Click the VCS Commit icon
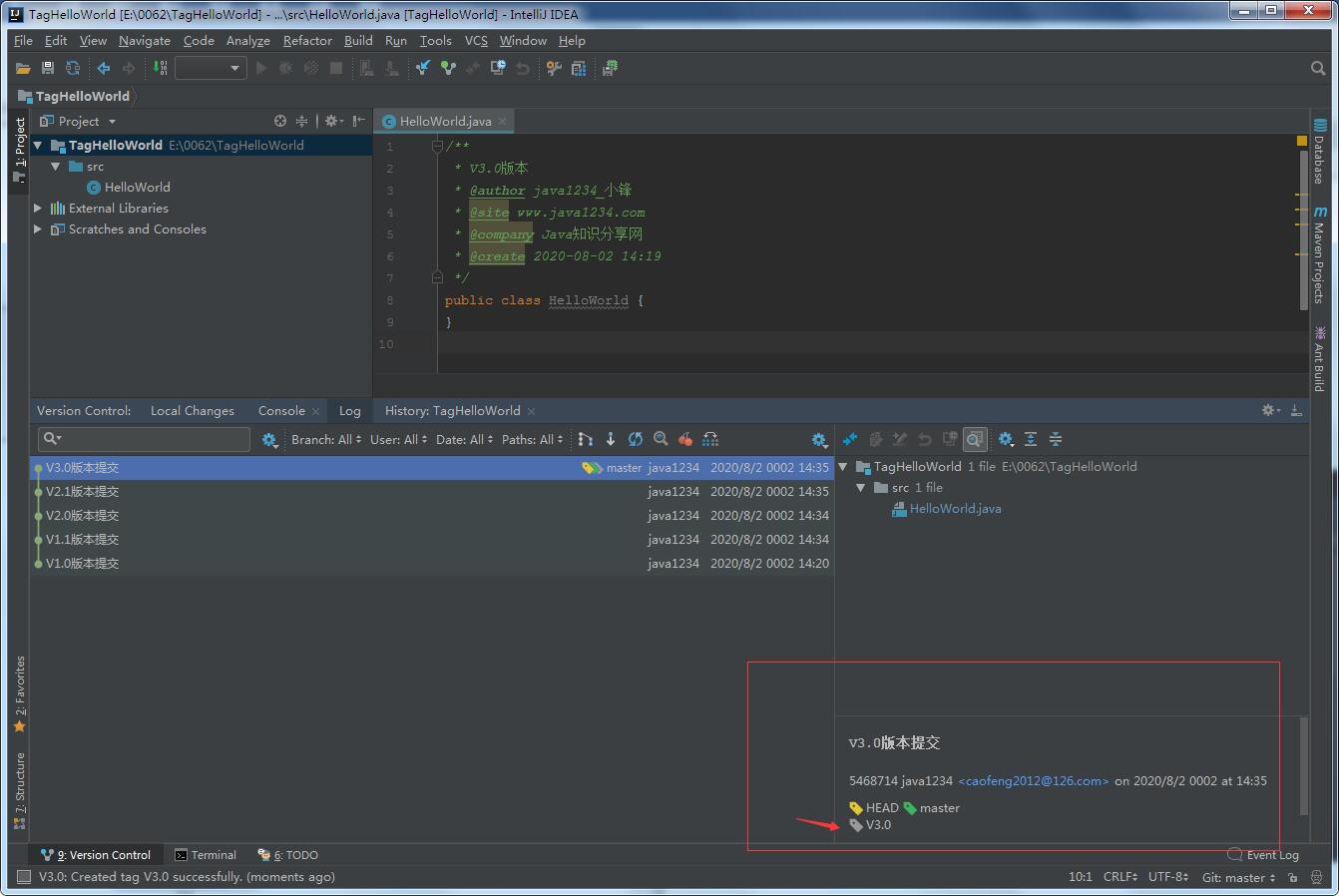Image resolution: width=1339 pixels, height=896 pixels. [448, 68]
